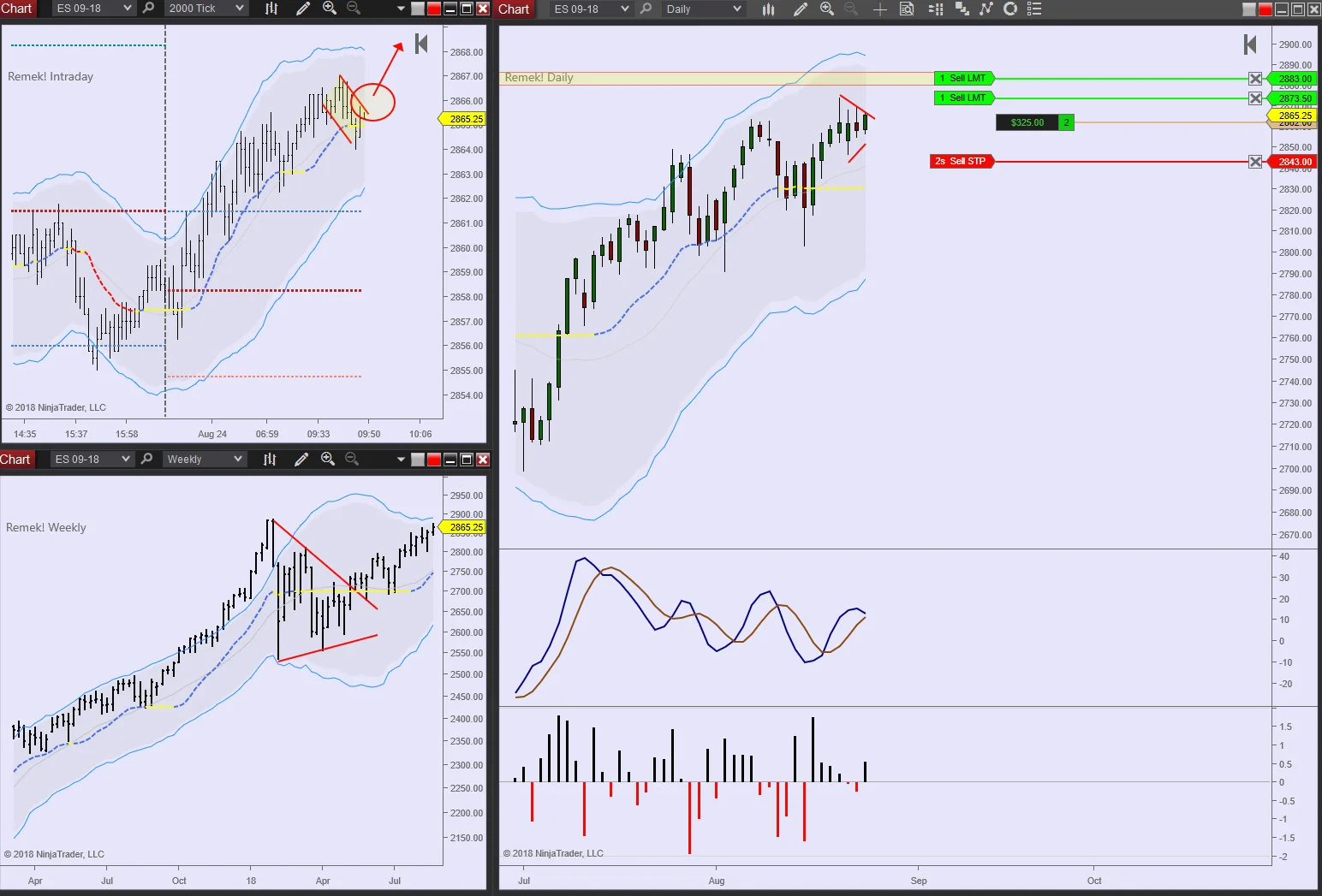Select the second 1 Sell LMT order flag
The image size is (1322, 896).
963,98
